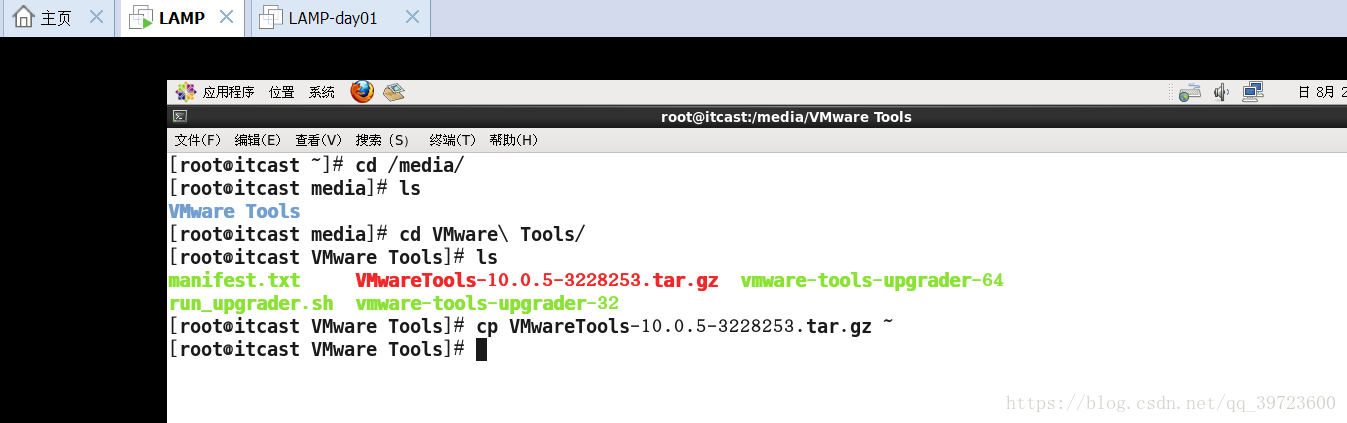Open the volume speaker tray icon
1347x423 pixels.
[x=1220, y=92]
